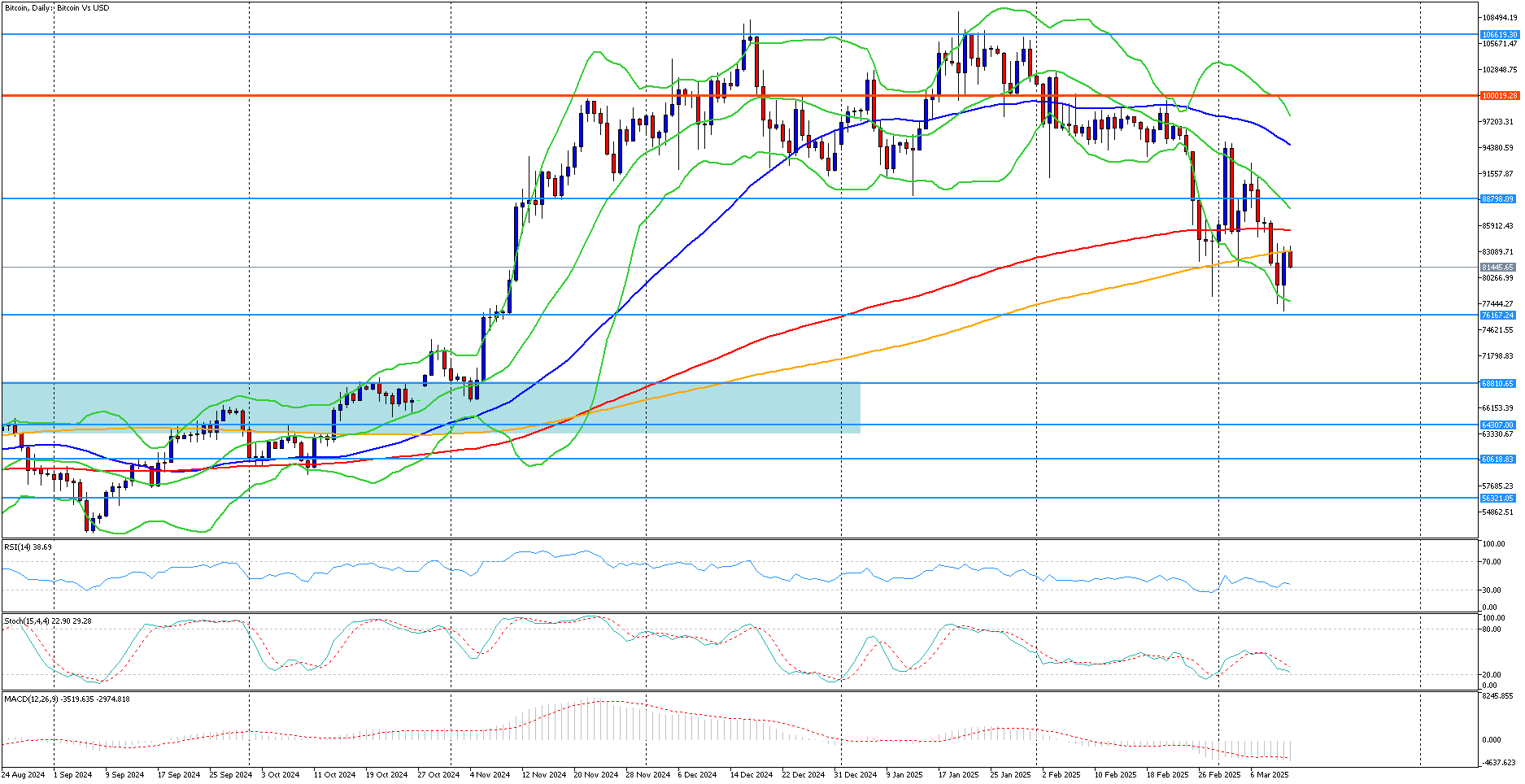
Task: Click the '31 Dec 2024' date label
Action: coord(856,775)
